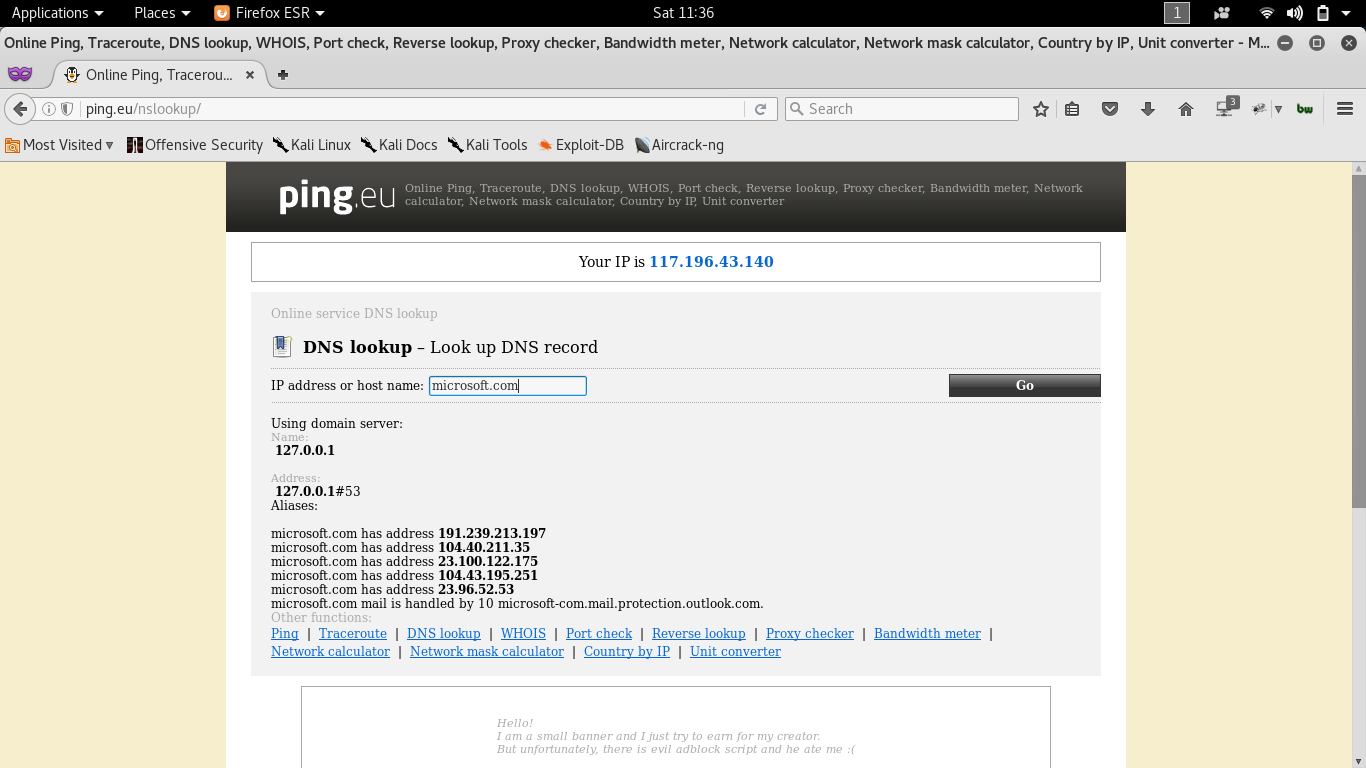Open the Places menu
The width and height of the screenshot is (1366, 768).
(x=162, y=13)
